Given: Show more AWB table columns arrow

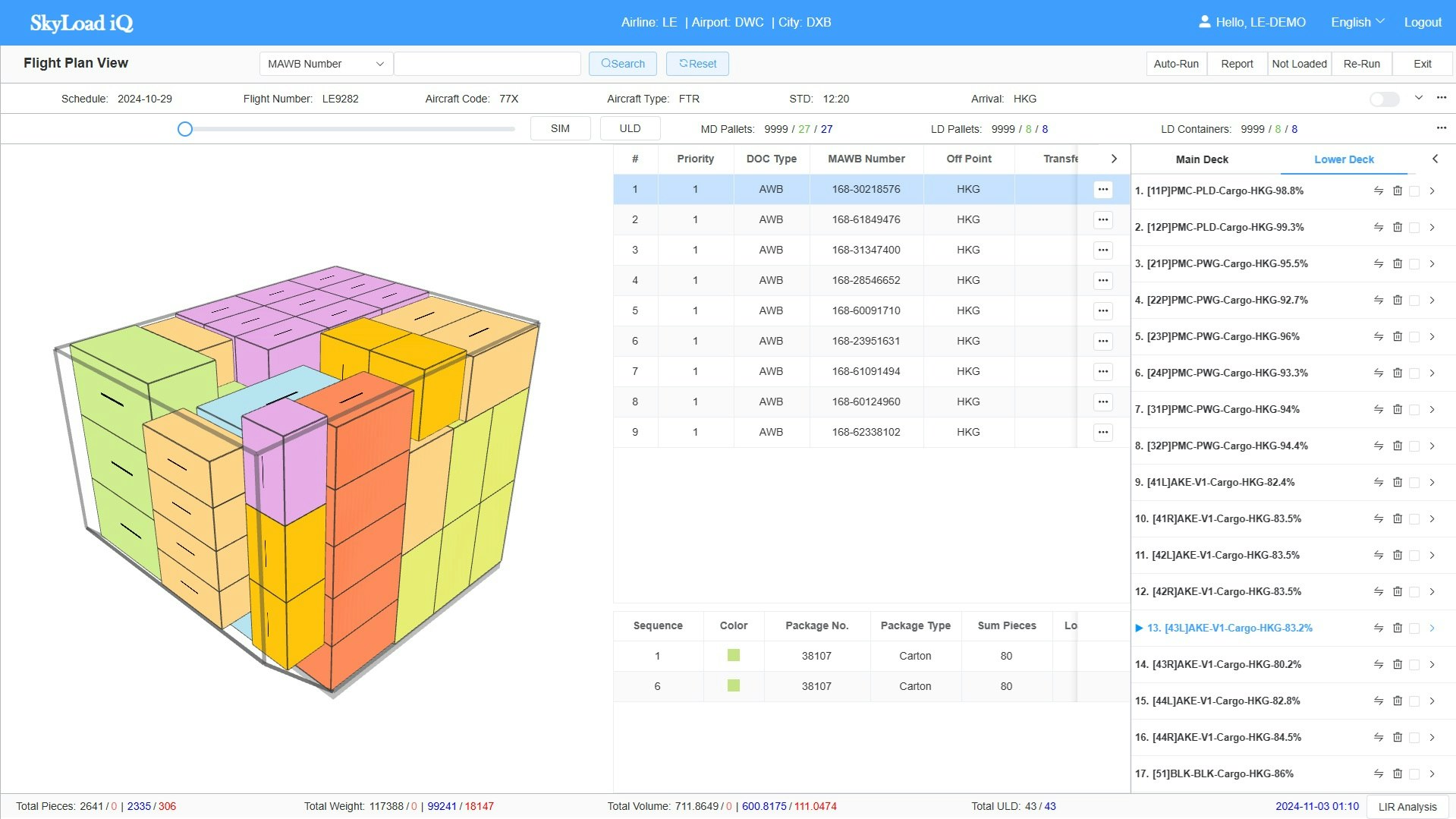Looking at the screenshot, I should [x=1114, y=159].
